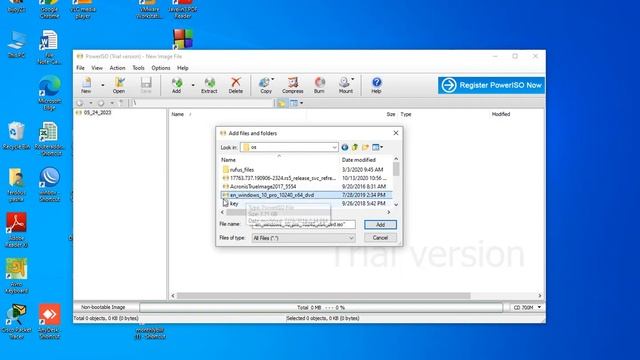Viewport: 640px width, 360px height.
Task: Select the key file
Action: (233, 203)
